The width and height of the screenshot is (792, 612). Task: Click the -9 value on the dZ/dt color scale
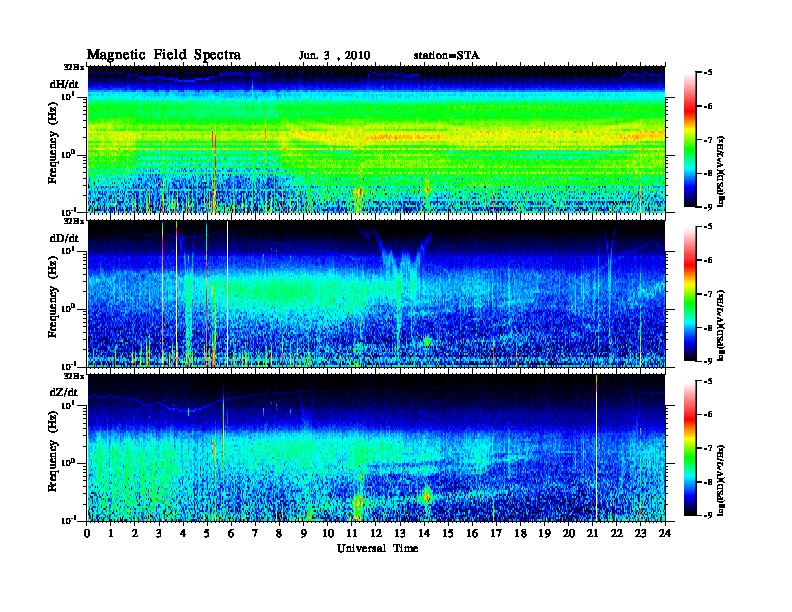[x=708, y=515]
